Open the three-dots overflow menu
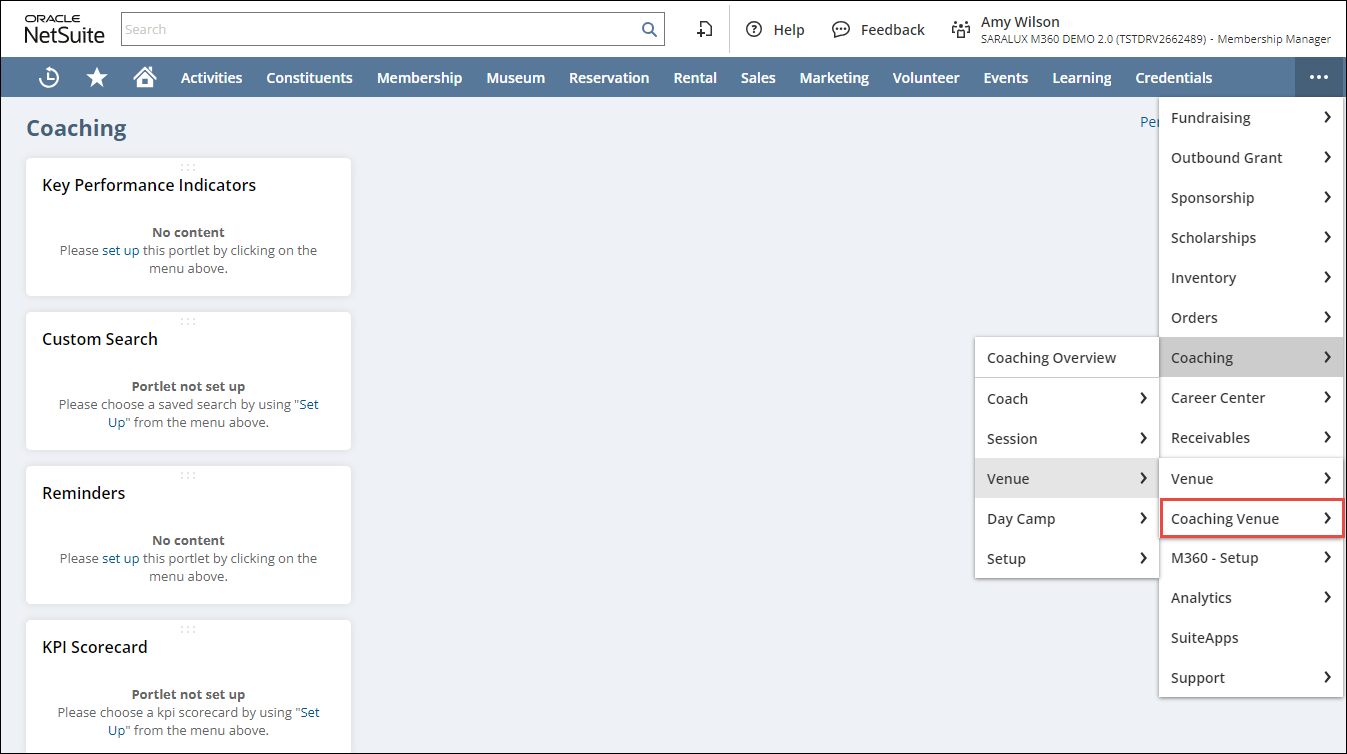Screen dimensions: 1347x754 [x=1318, y=78]
